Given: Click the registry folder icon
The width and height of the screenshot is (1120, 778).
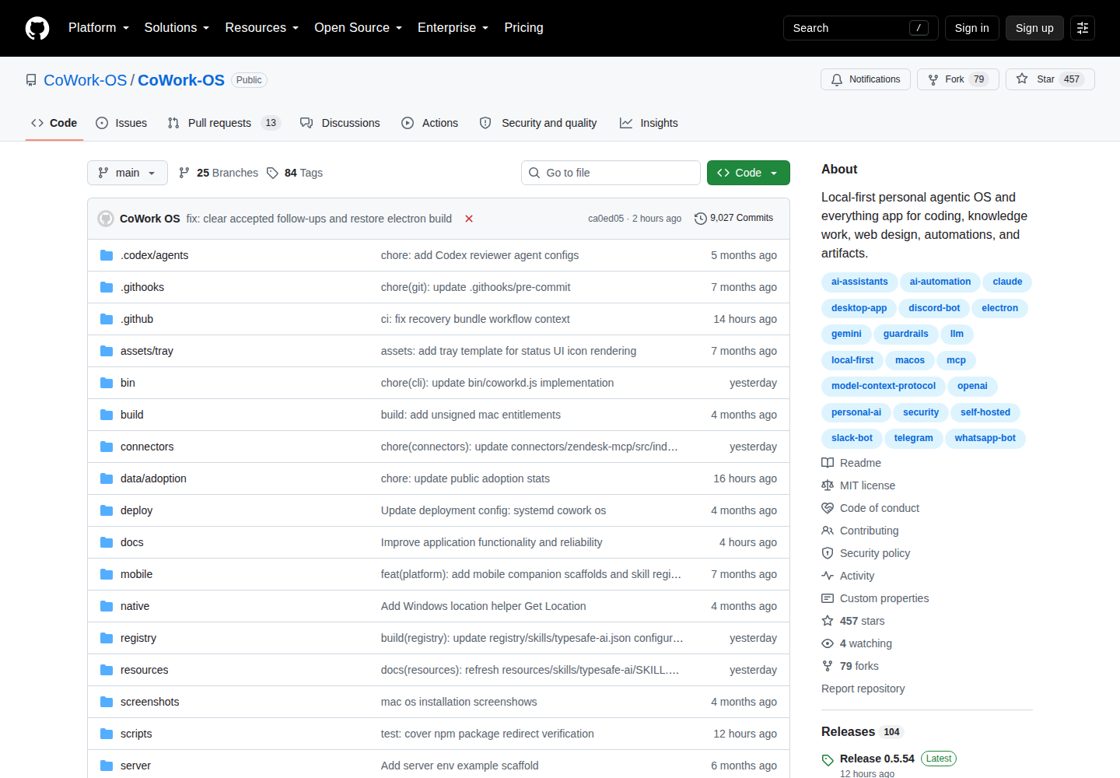Looking at the screenshot, I should click(x=106, y=638).
